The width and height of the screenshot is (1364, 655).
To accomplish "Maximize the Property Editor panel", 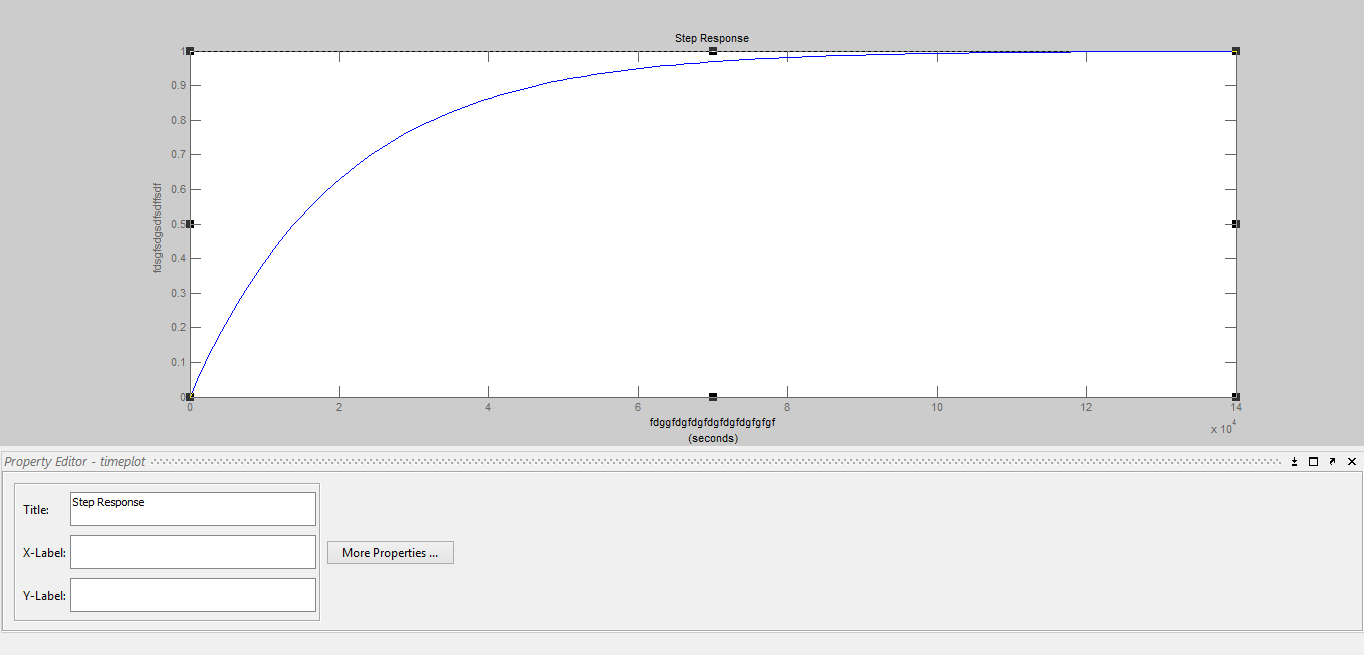I will [x=1314, y=461].
